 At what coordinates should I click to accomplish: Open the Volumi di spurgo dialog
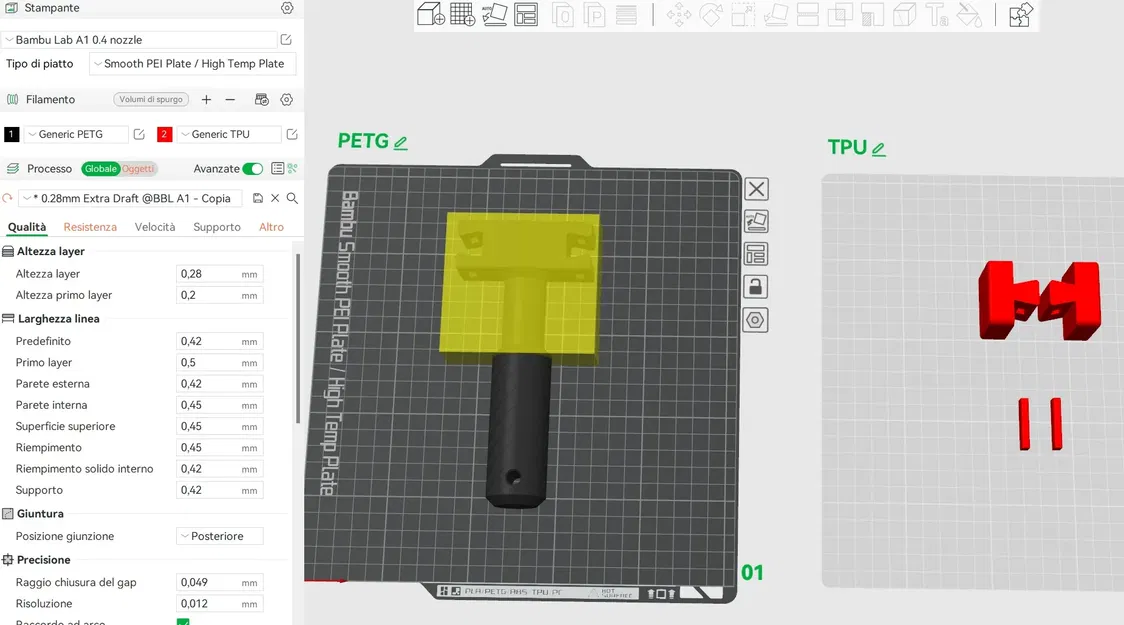(x=150, y=99)
